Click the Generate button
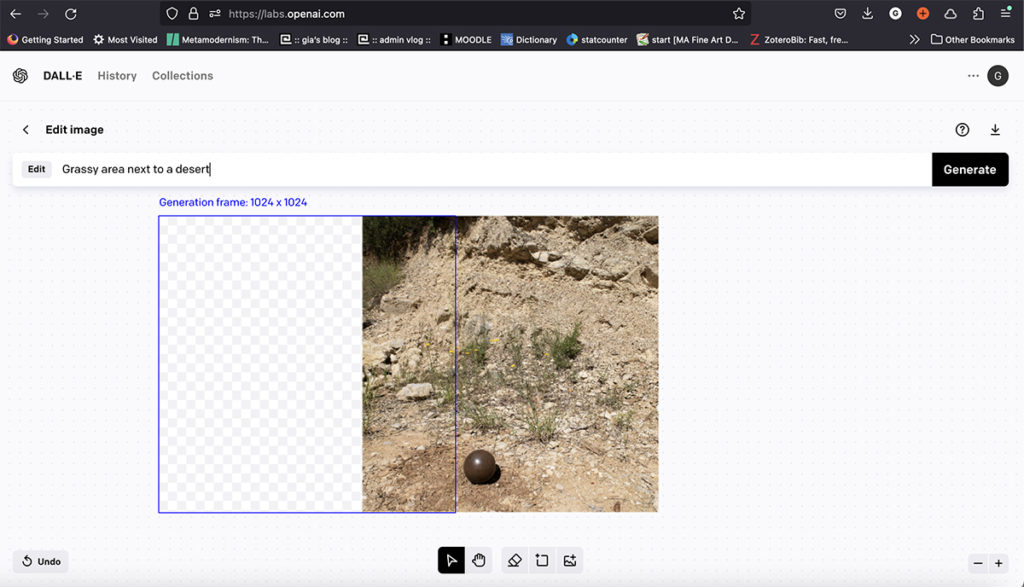This screenshot has height=587, width=1024. click(x=970, y=170)
